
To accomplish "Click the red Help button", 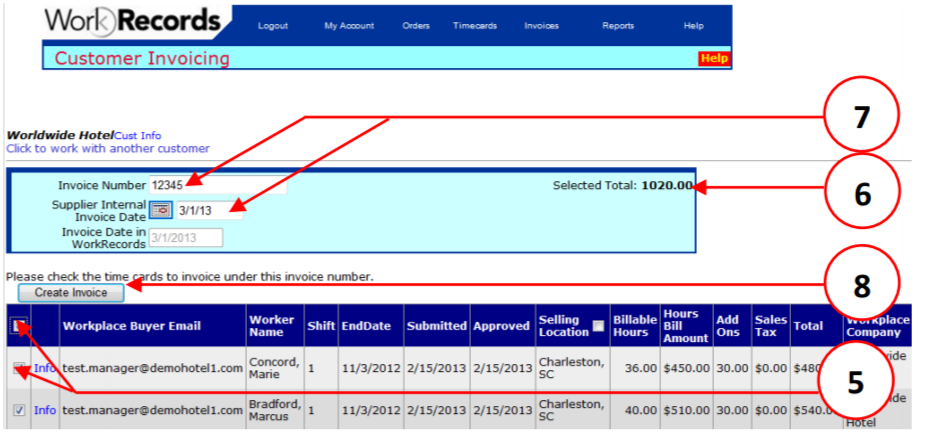I will pos(714,58).
